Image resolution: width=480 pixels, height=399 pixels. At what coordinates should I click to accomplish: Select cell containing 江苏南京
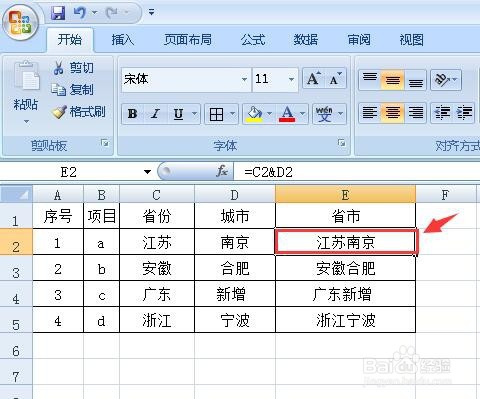tap(346, 242)
